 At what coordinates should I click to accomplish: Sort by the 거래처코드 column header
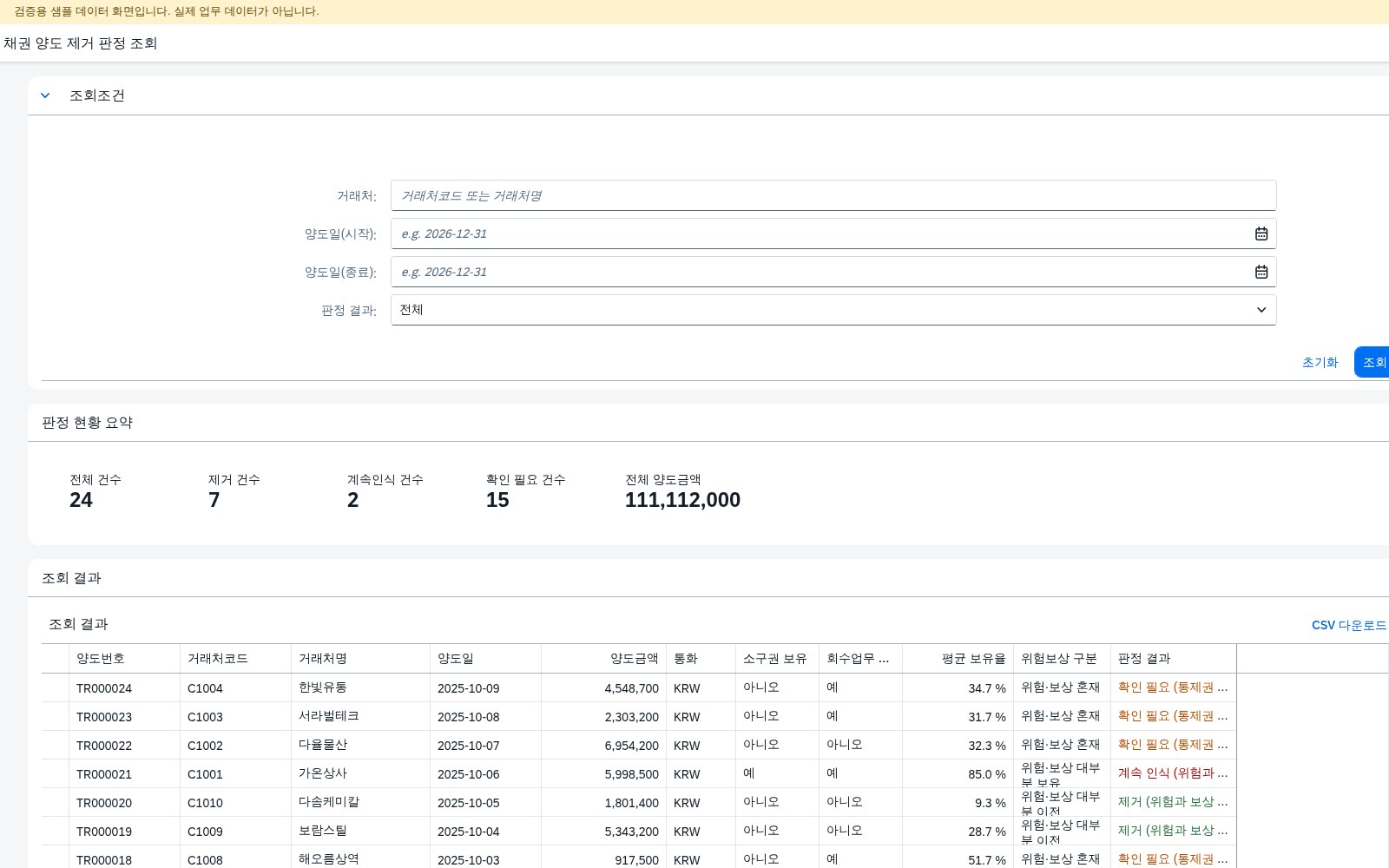pyautogui.click(x=235, y=658)
